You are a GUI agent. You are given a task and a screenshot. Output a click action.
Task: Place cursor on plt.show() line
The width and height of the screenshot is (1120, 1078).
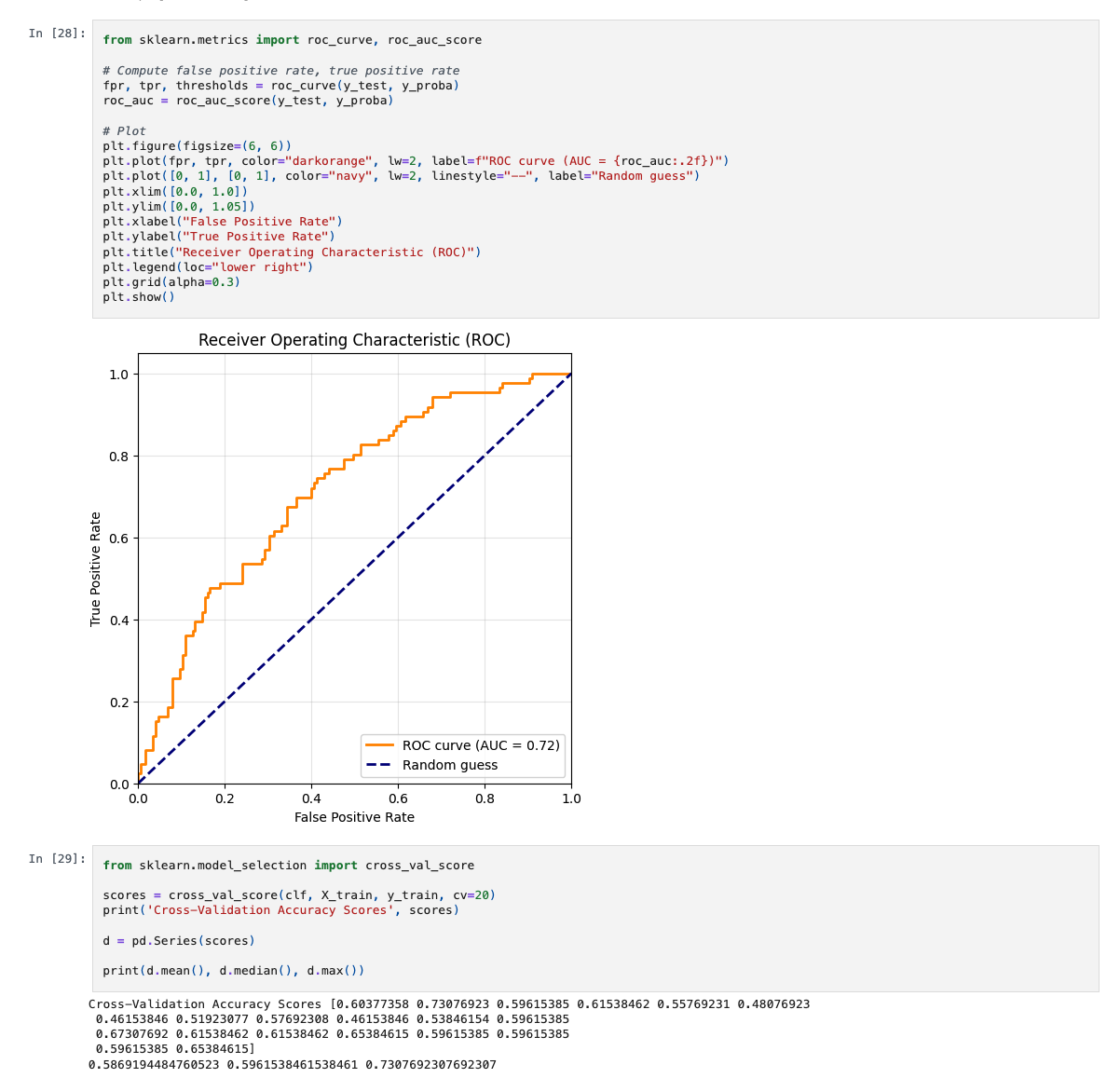pyautogui.click(x=139, y=297)
